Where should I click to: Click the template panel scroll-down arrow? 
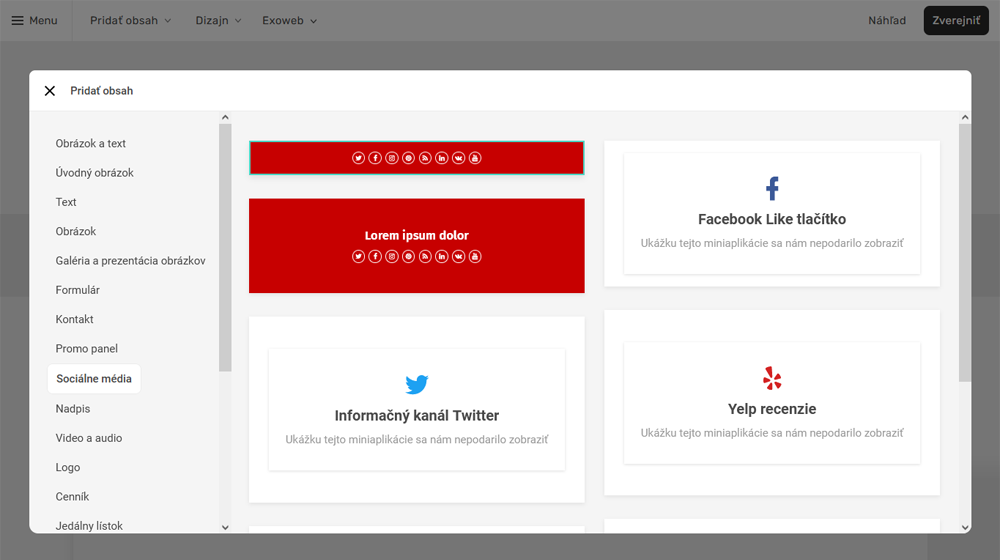point(965,527)
